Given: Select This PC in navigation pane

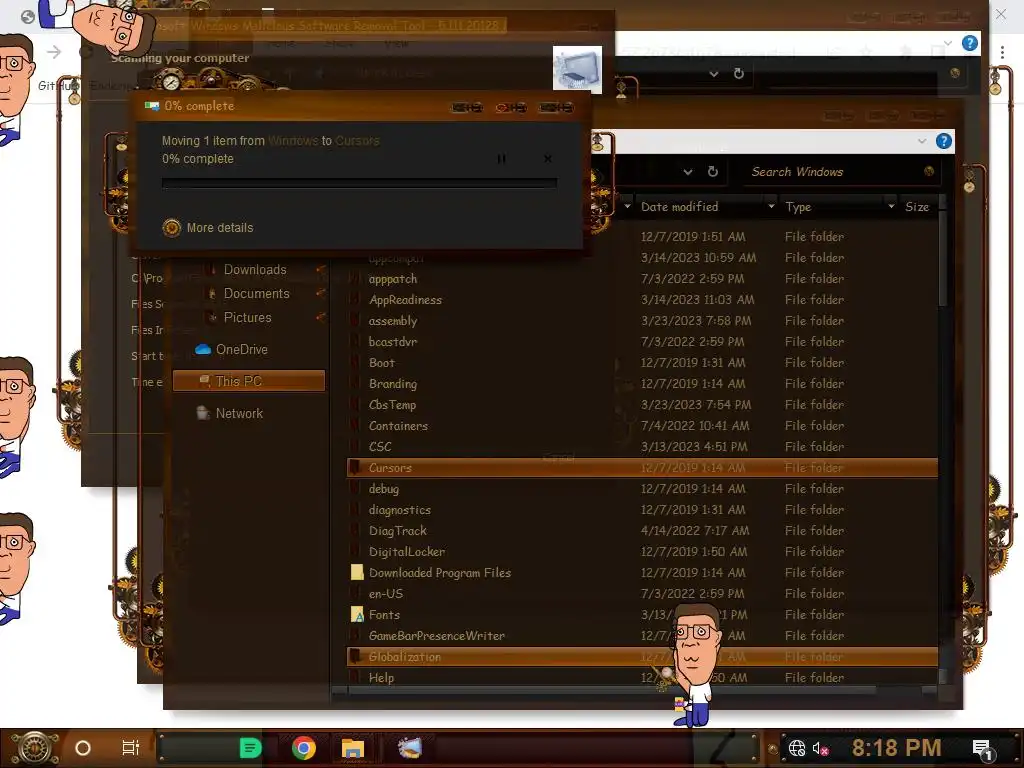Looking at the screenshot, I should 249,381.
